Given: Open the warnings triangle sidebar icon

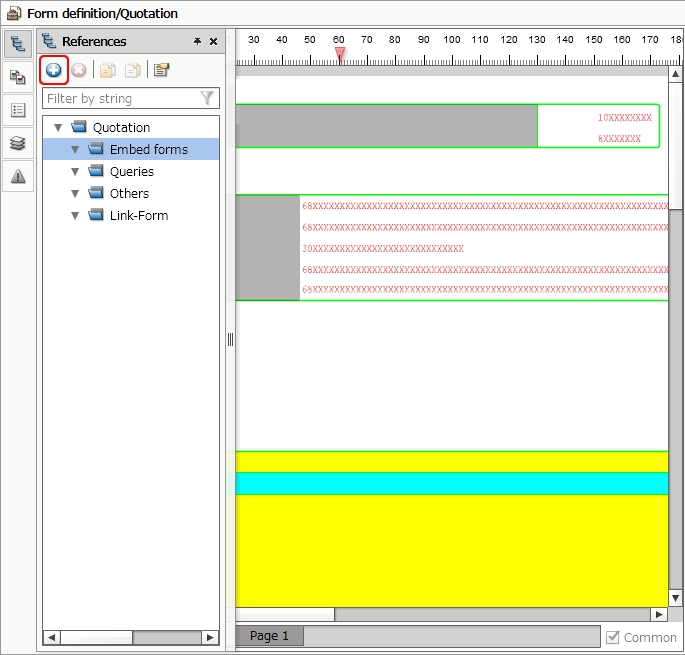Looking at the screenshot, I should tap(18, 176).
